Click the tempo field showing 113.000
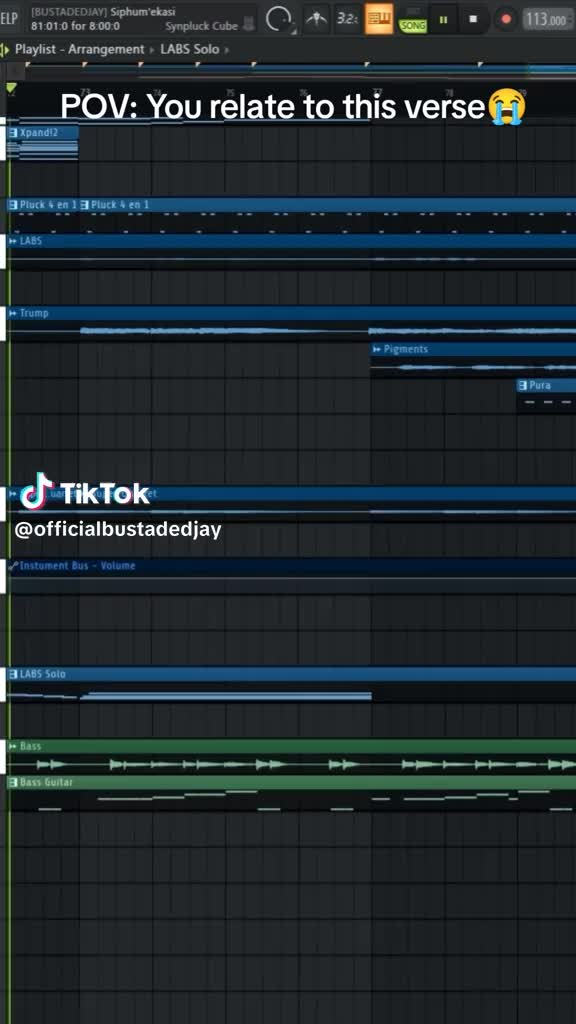 547,20
